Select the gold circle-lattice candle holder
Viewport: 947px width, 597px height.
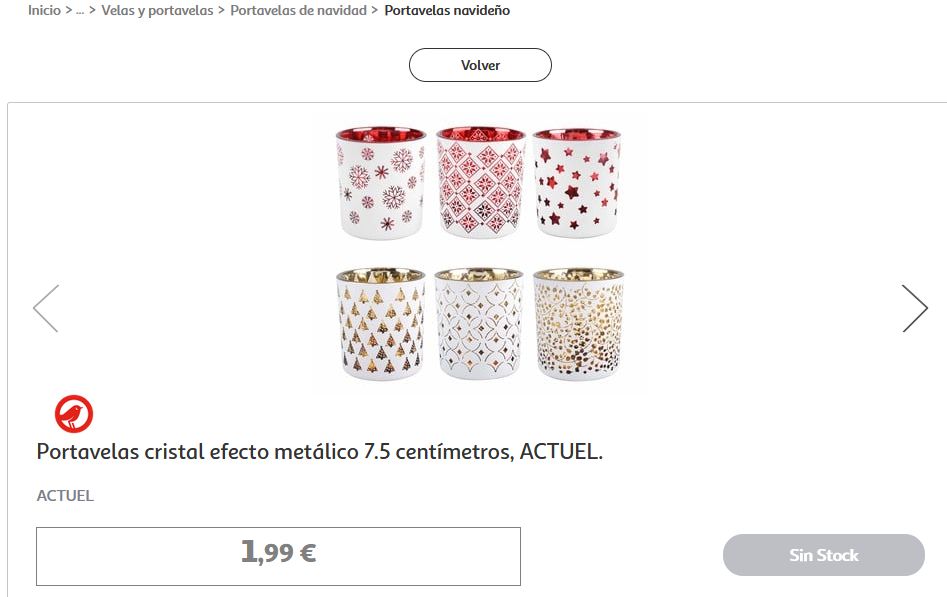coord(480,325)
